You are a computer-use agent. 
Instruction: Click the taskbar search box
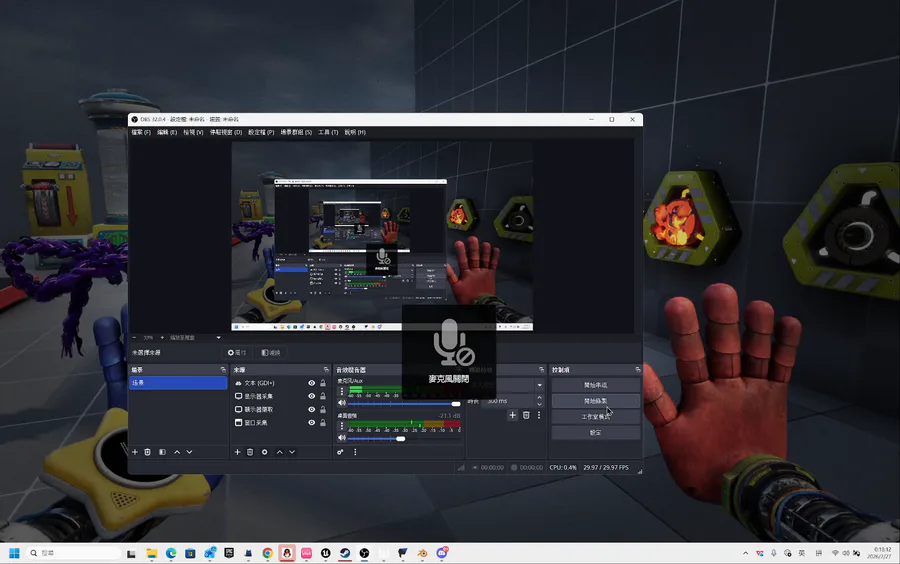click(x=74, y=553)
